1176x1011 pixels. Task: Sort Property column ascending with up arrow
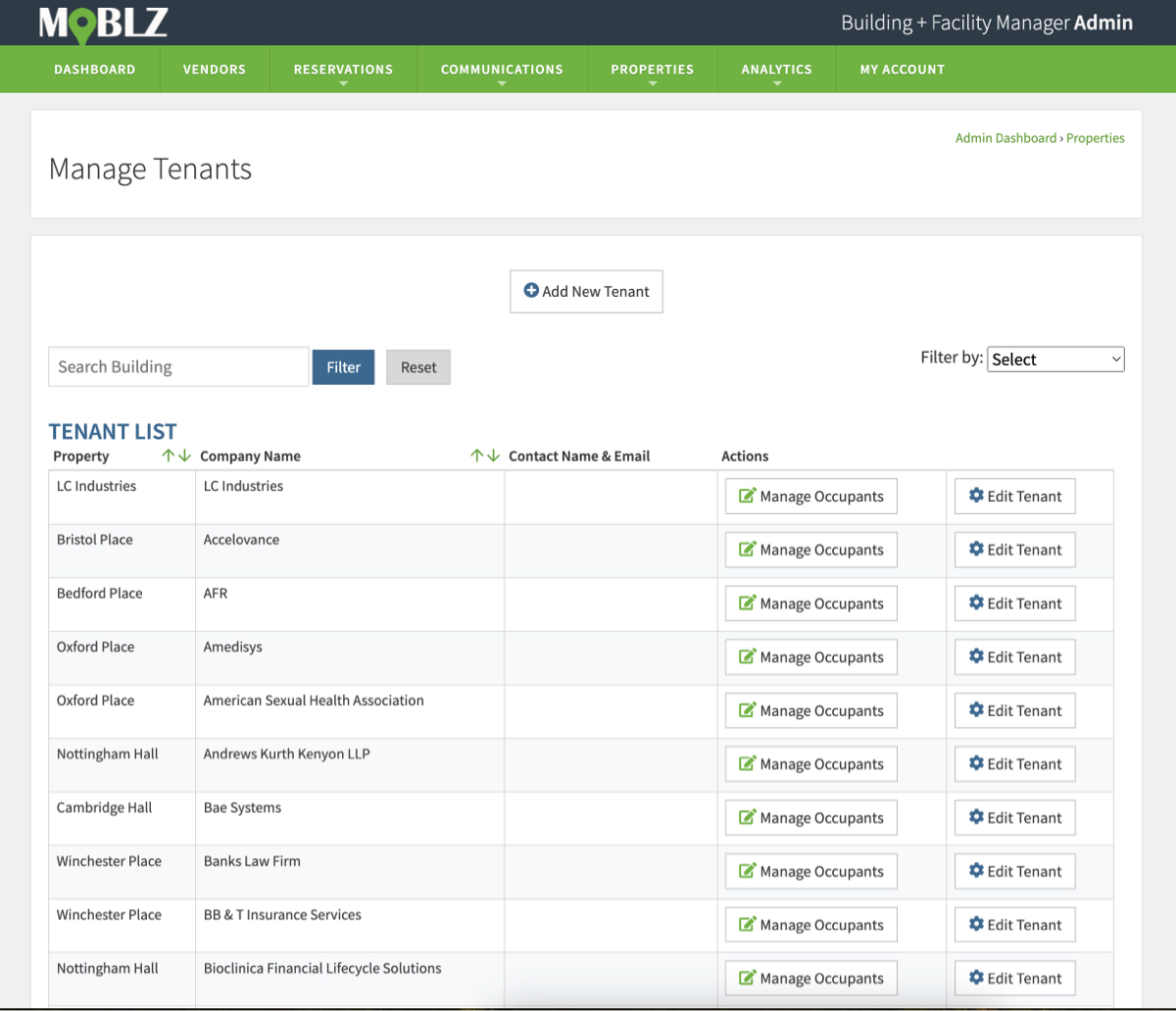tap(169, 456)
